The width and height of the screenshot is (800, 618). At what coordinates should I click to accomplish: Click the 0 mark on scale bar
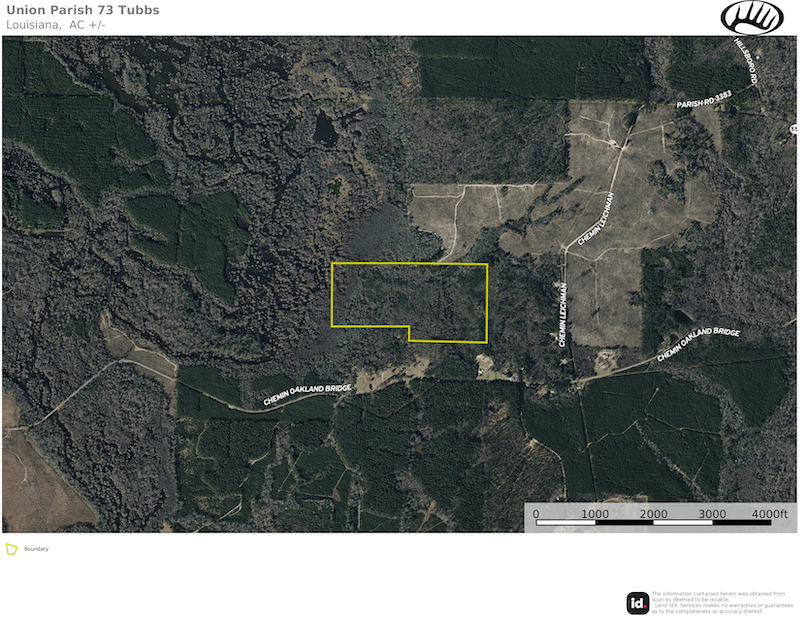click(536, 513)
